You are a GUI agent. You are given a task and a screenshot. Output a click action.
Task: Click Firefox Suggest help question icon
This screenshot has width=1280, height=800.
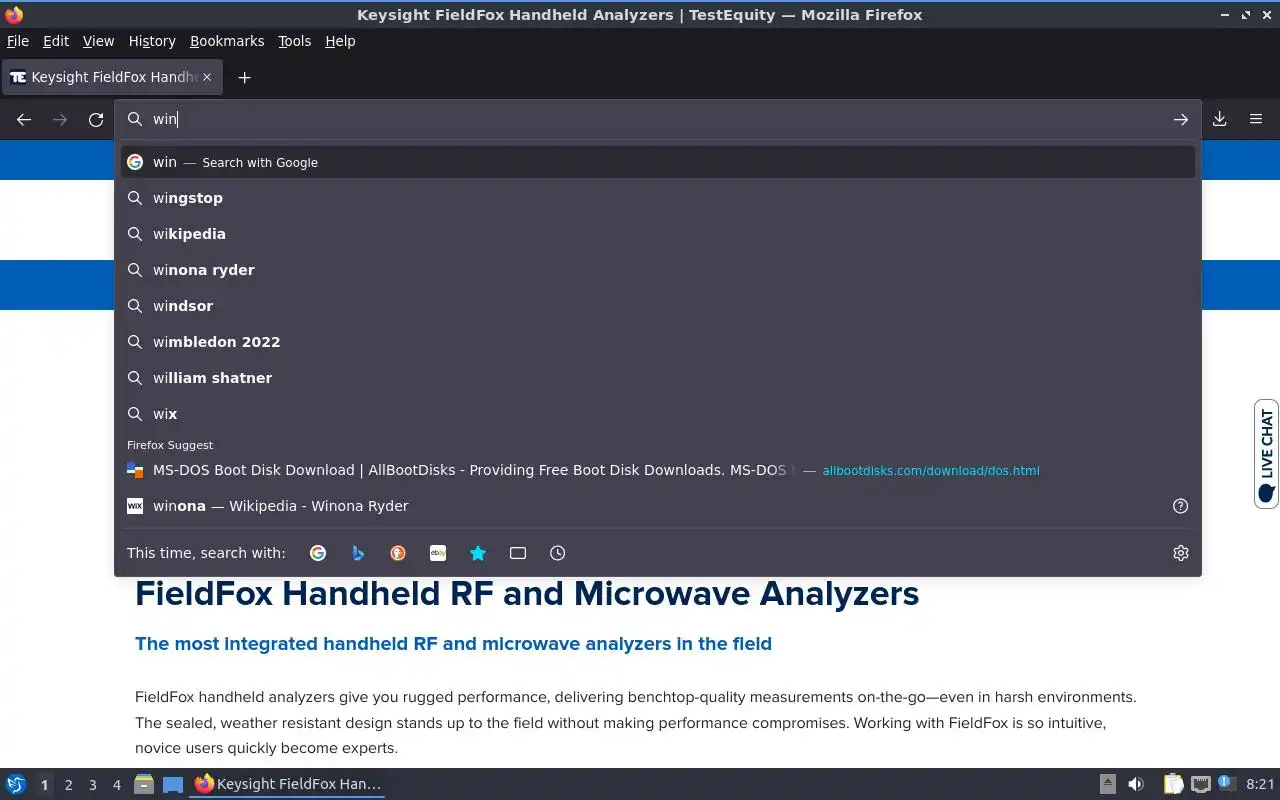[x=1181, y=506]
